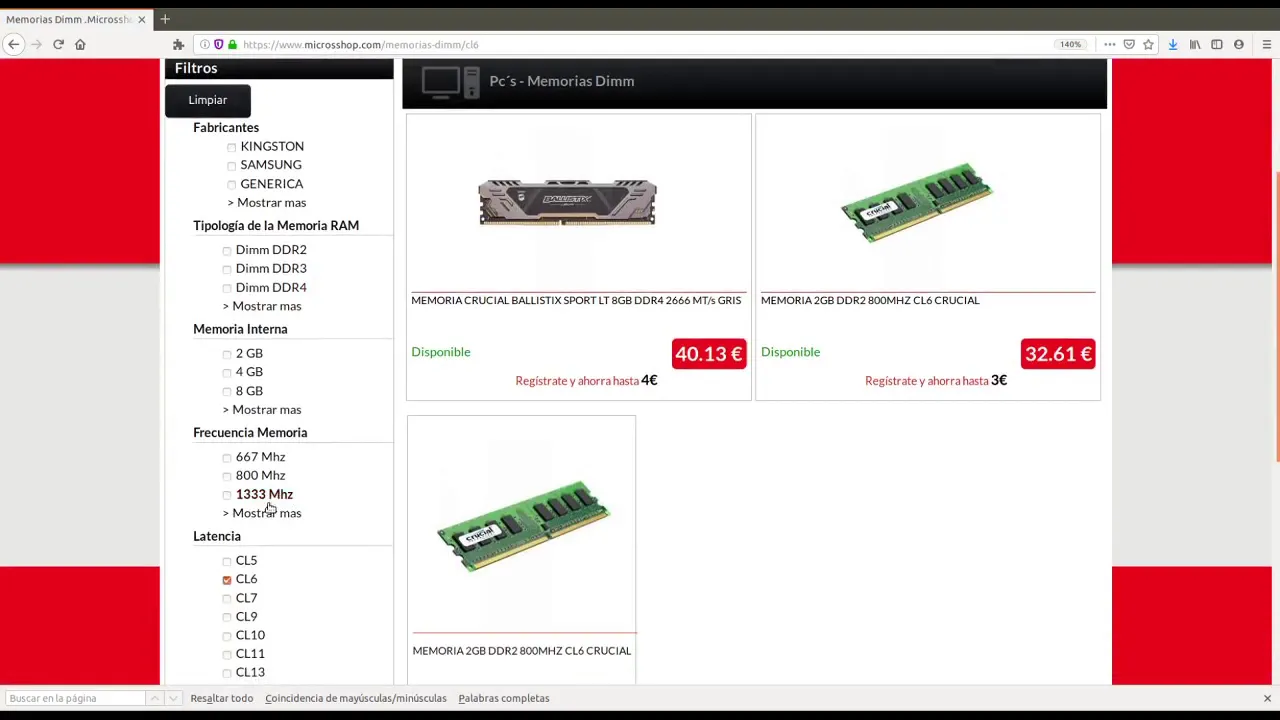Click the 32.61 € product image
The height and width of the screenshot is (720, 1280).
[x=917, y=202]
